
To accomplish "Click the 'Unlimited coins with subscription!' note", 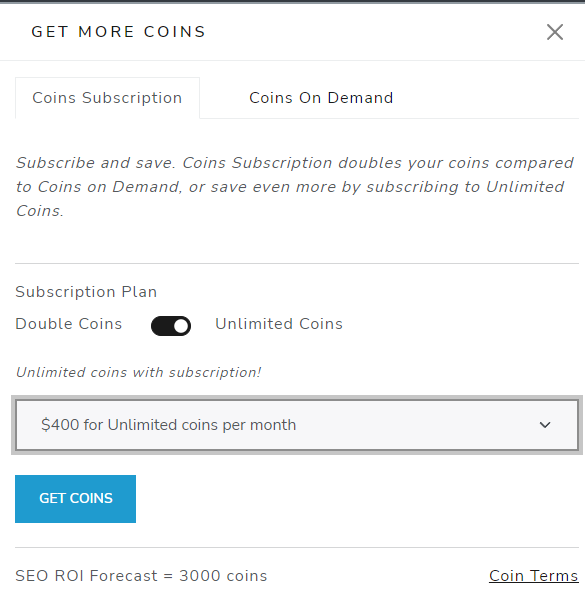I will tap(138, 372).
